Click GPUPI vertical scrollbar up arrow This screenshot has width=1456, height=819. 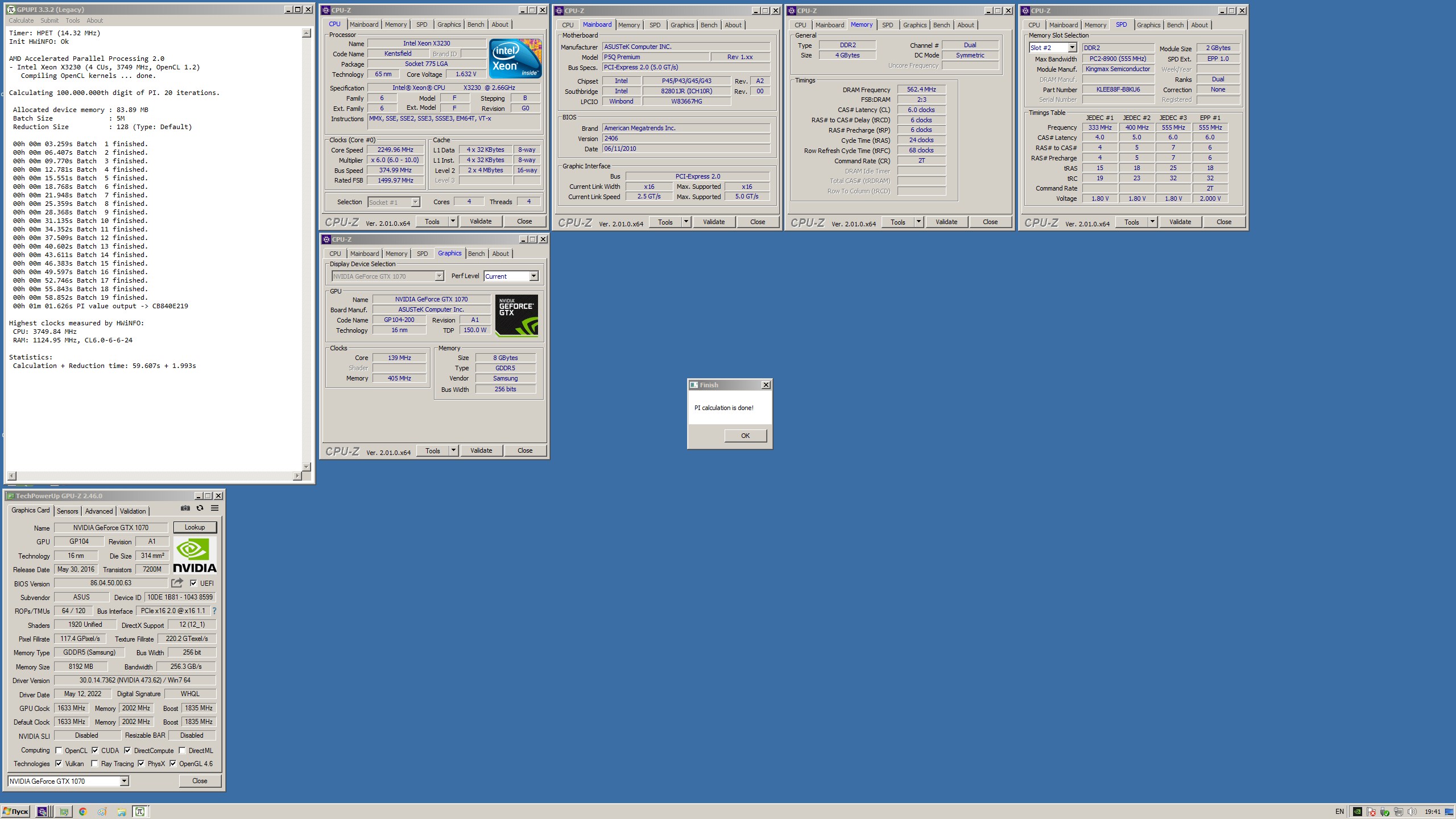click(307, 33)
